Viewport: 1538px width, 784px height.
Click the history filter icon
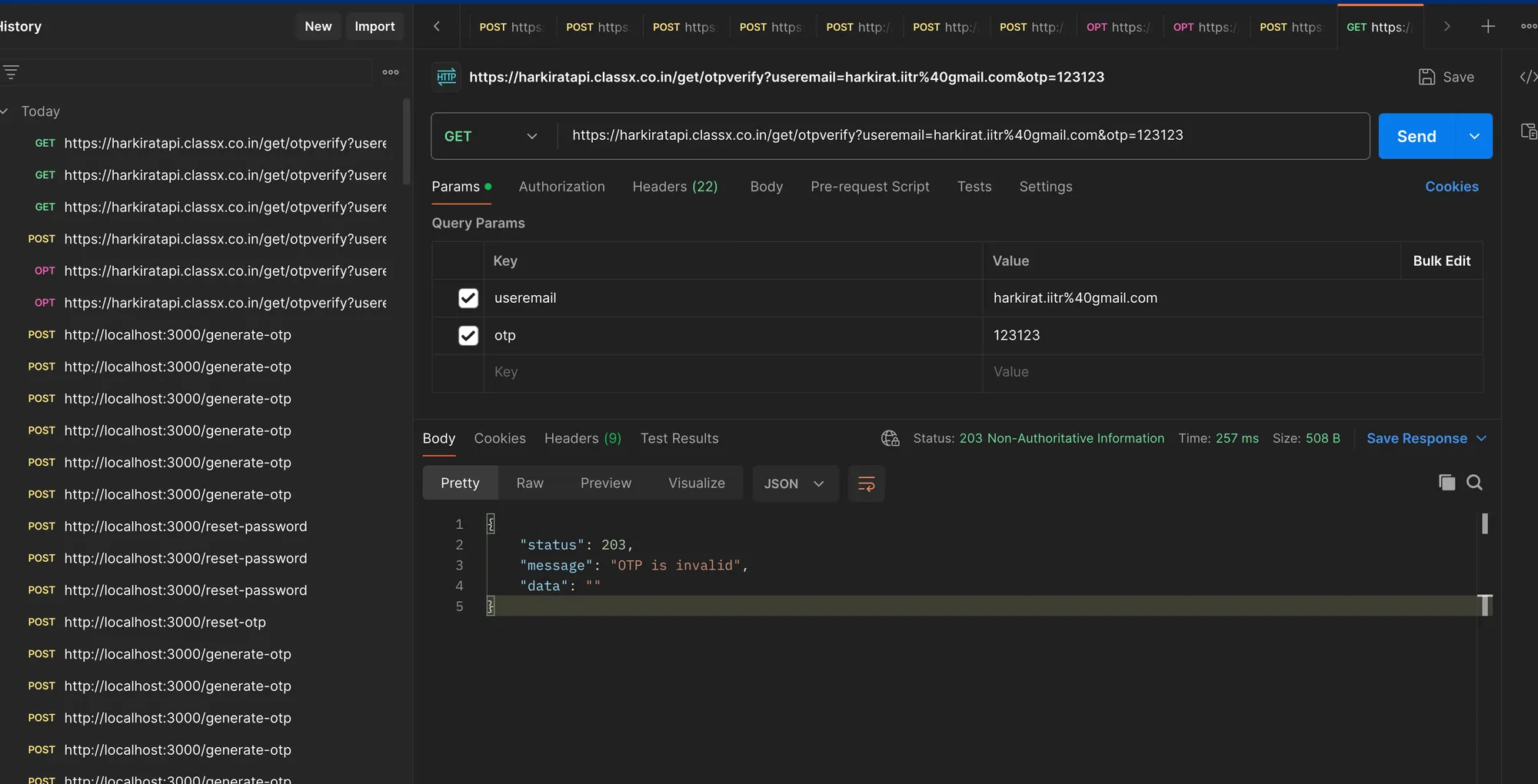coord(11,72)
